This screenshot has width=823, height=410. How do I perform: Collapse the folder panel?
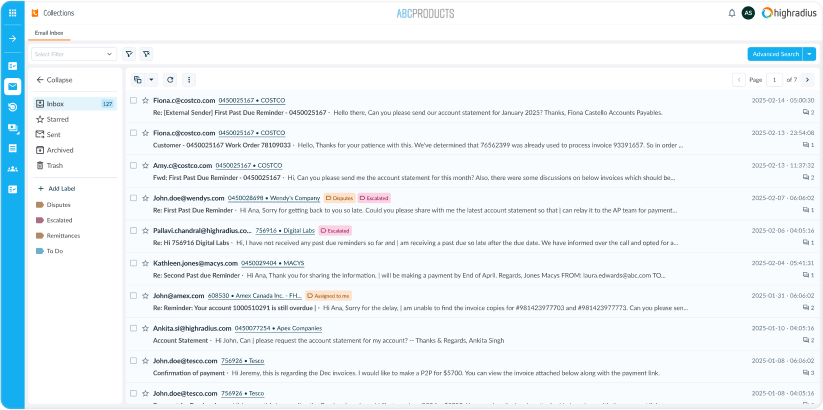[x=54, y=80]
